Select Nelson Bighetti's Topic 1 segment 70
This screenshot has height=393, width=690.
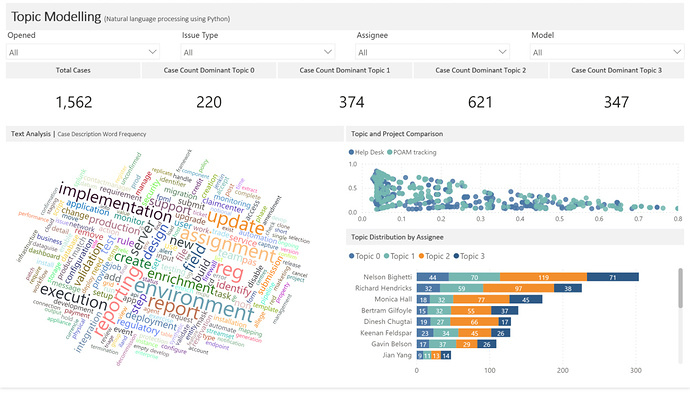(x=474, y=277)
